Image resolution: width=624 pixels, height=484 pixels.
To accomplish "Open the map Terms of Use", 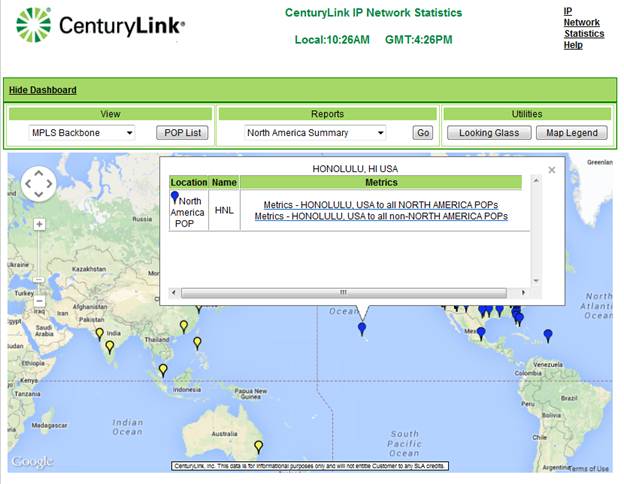I will pyautogui.click(x=589, y=468).
